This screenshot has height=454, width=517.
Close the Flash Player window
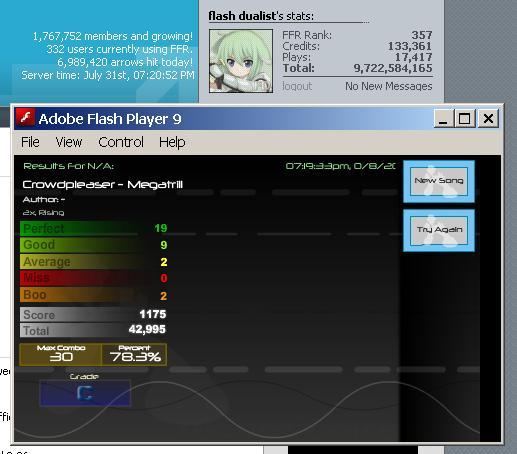[488, 118]
